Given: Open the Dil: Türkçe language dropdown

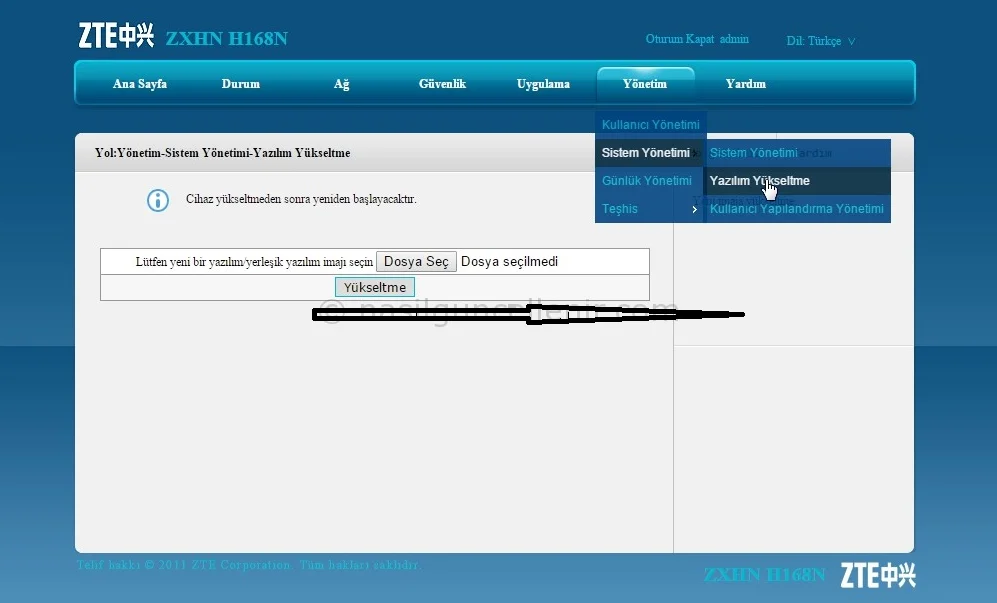Looking at the screenshot, I should click(x=821, y=41).
